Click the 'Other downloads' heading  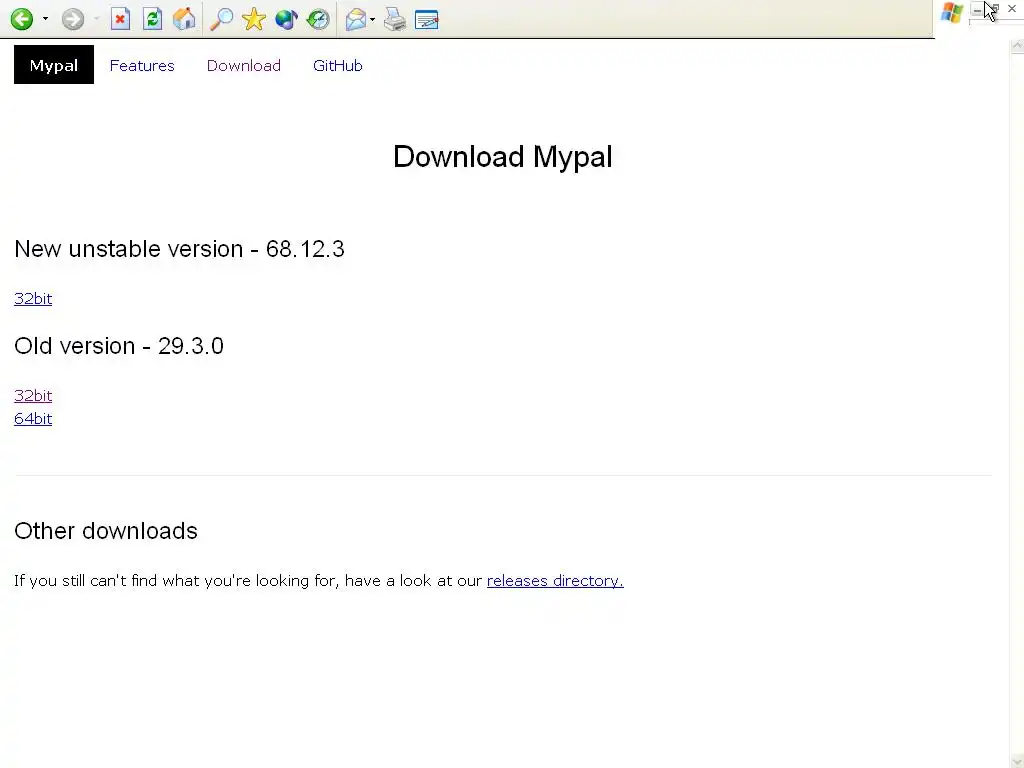pyautogui.click(x=106, y=531)
